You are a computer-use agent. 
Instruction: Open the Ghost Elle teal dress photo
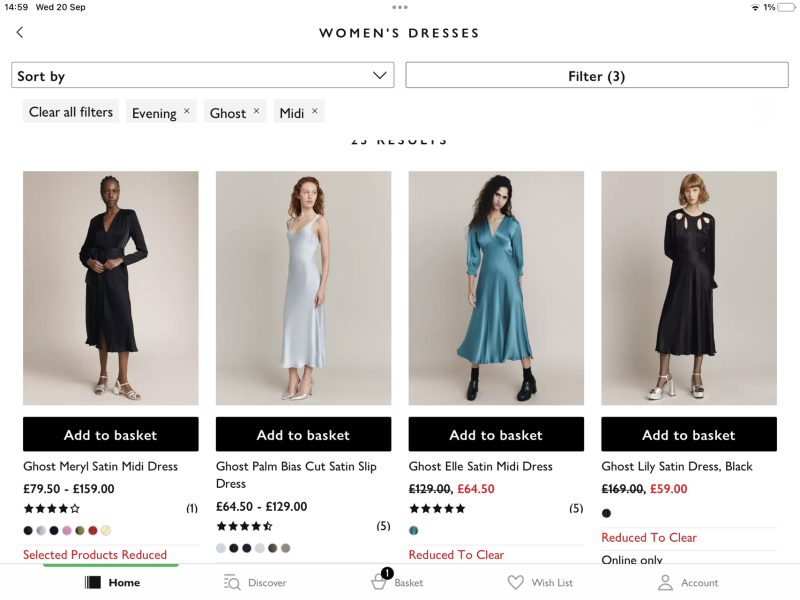pyautogui.click(x=496, y=288)
